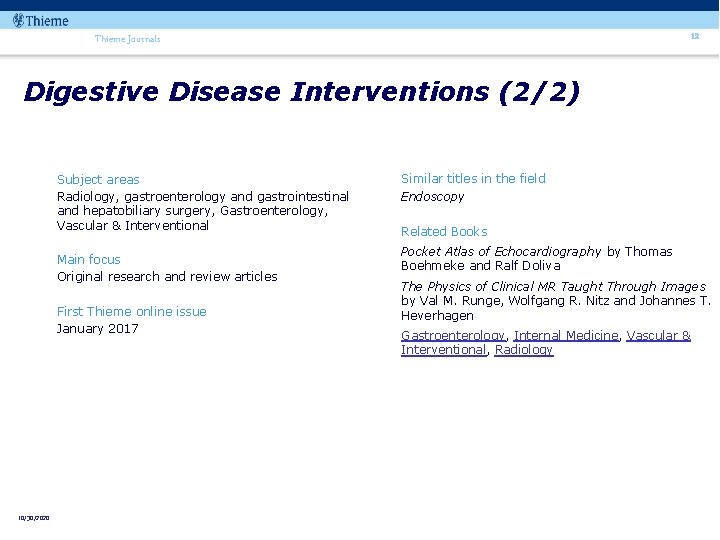Screen dimensions: 720x540
Task: Click 'The Physics of Clinical MR Taught Through Images'
Action: [553, 287]
